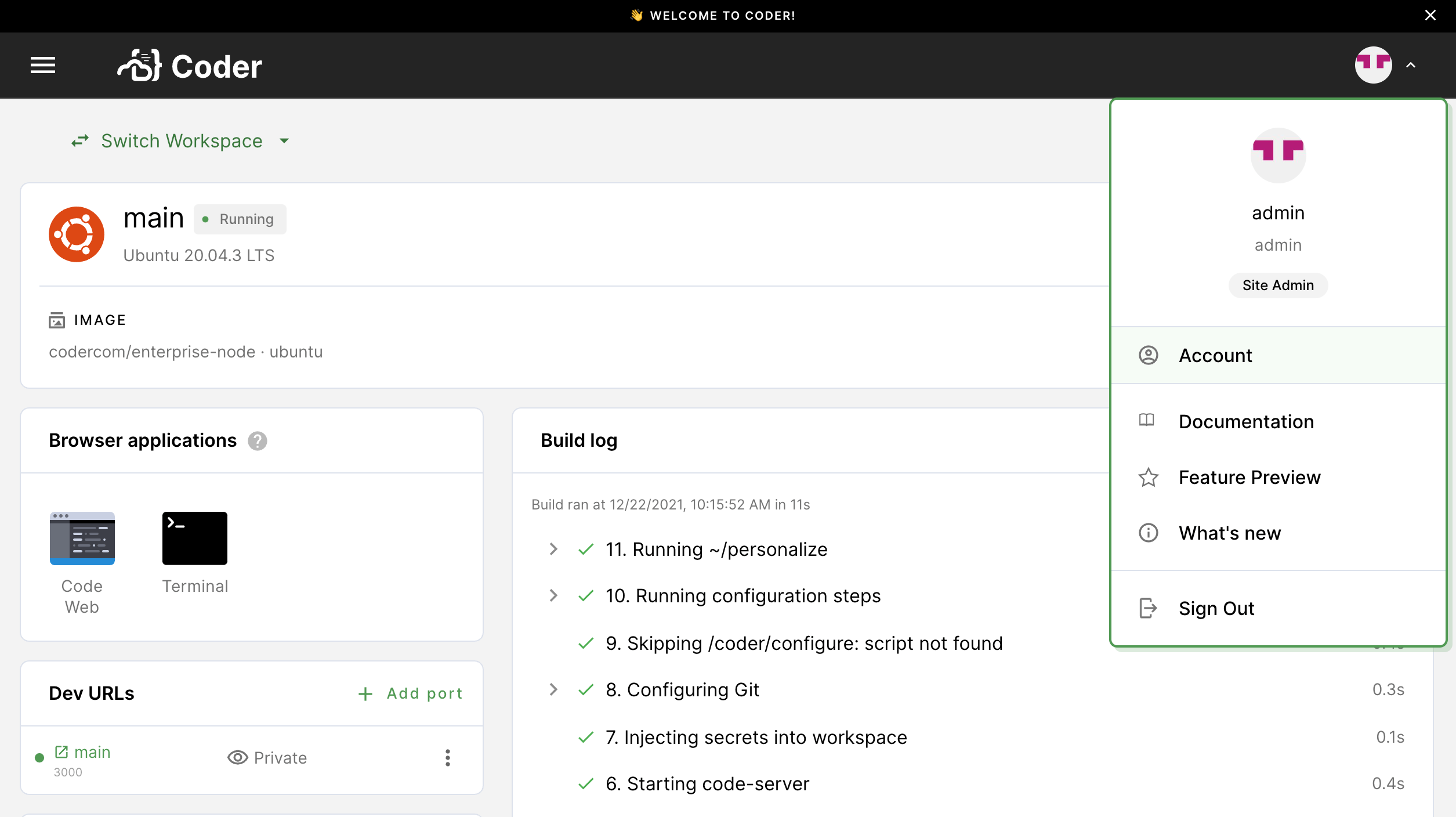Click the What's new icon
1456x817 pixels.
(1149, 532)
